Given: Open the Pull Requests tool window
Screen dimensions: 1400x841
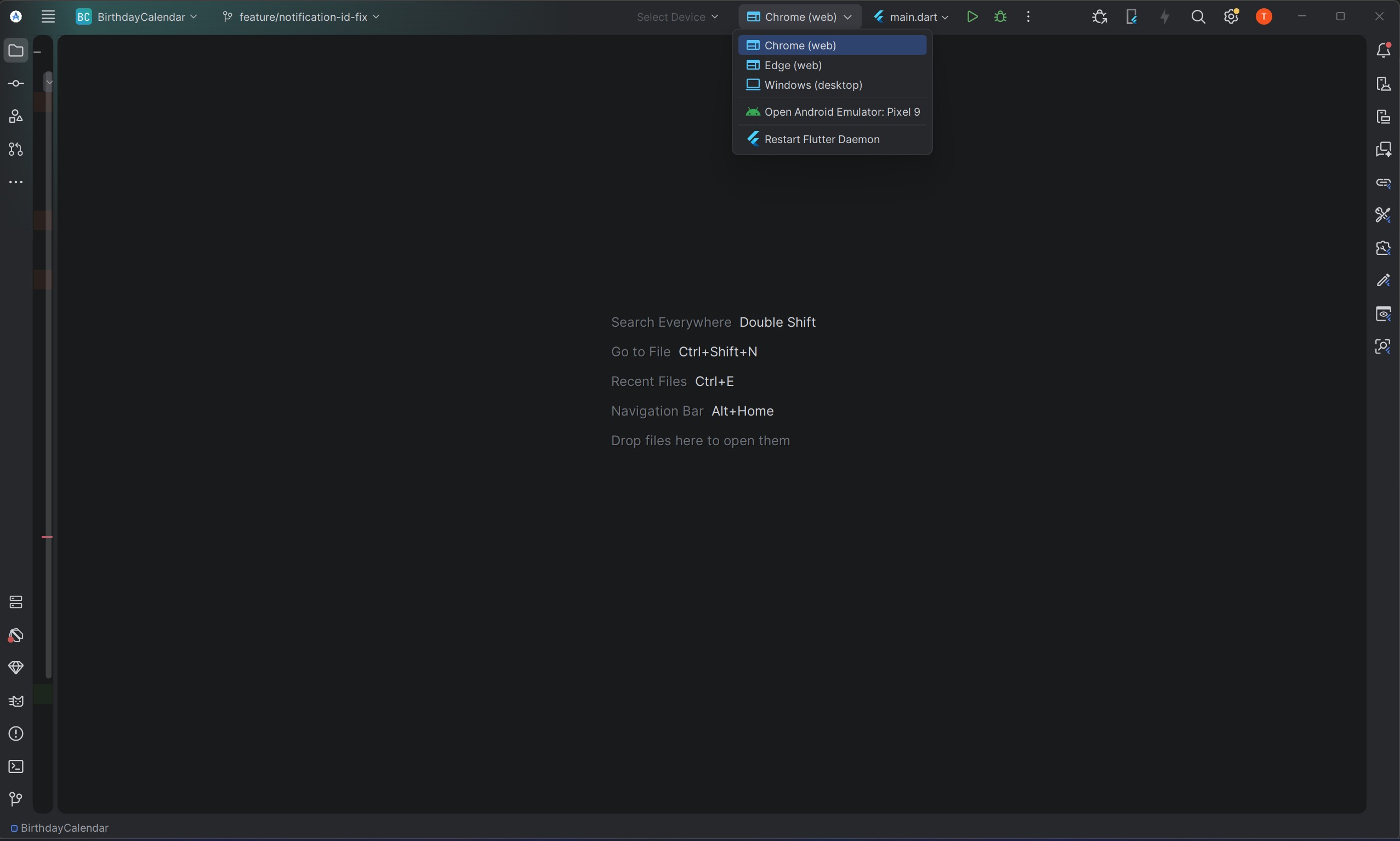Looking at the screenshot, I should (x=16, y=150).
